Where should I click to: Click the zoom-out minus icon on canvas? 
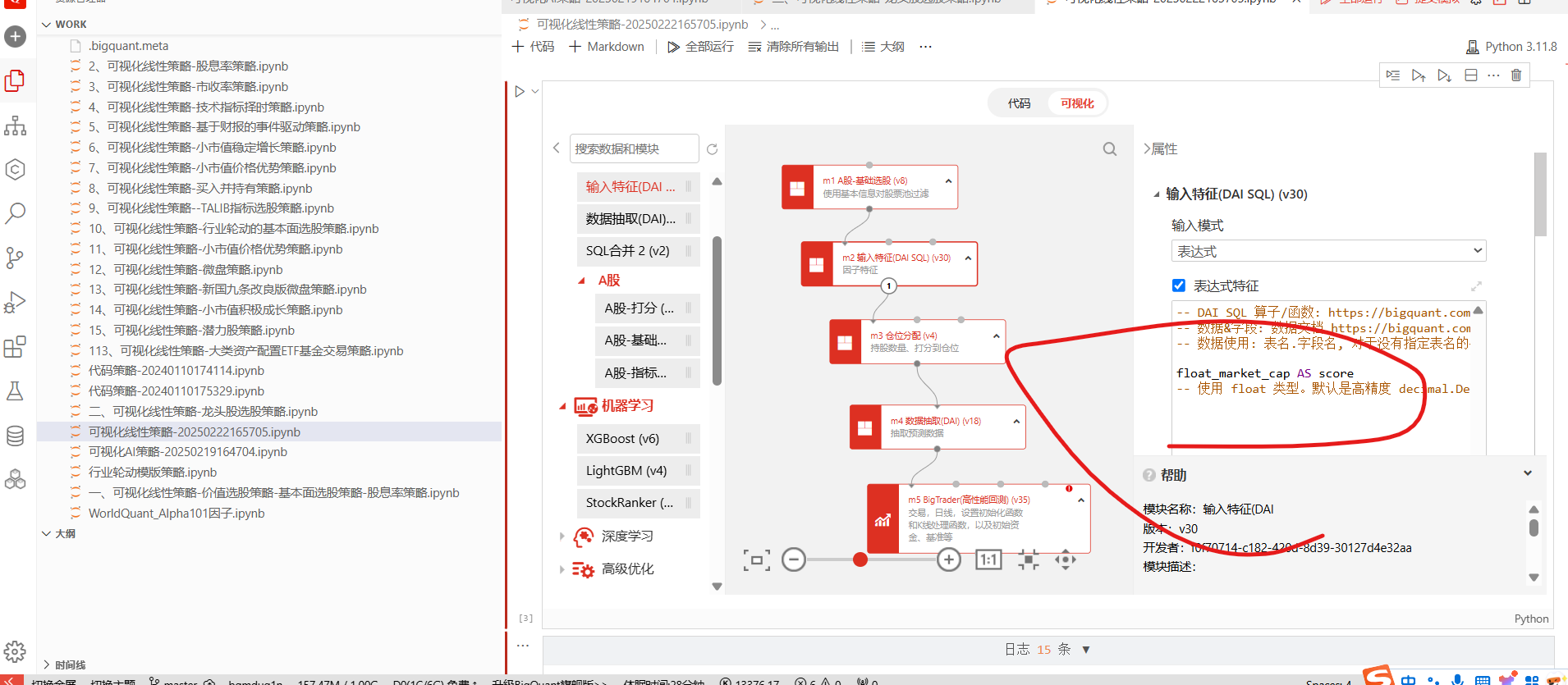(793, 560)
